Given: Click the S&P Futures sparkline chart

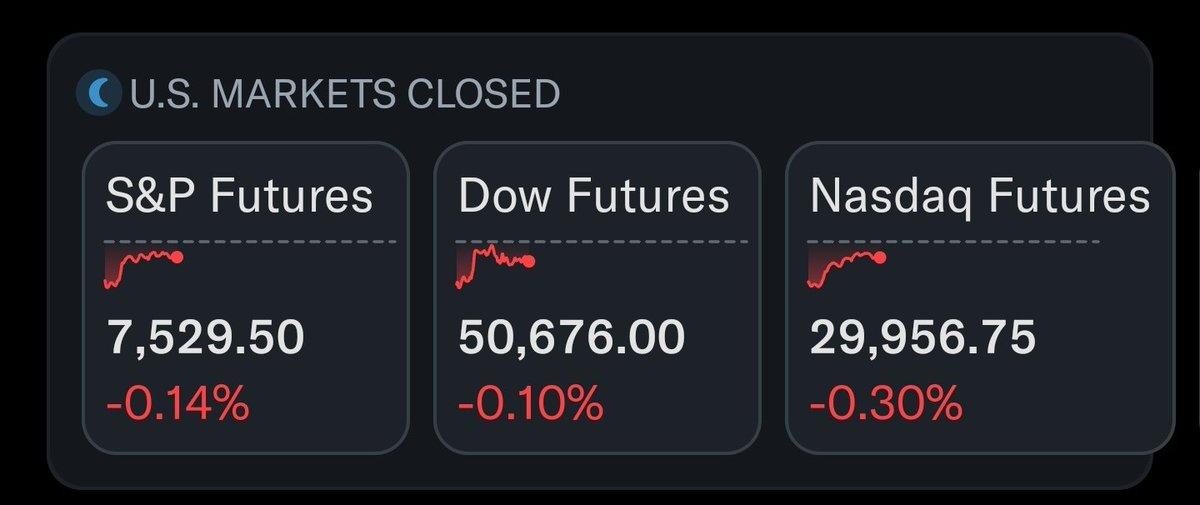Looking at the screenshot, I should (143, 268).
